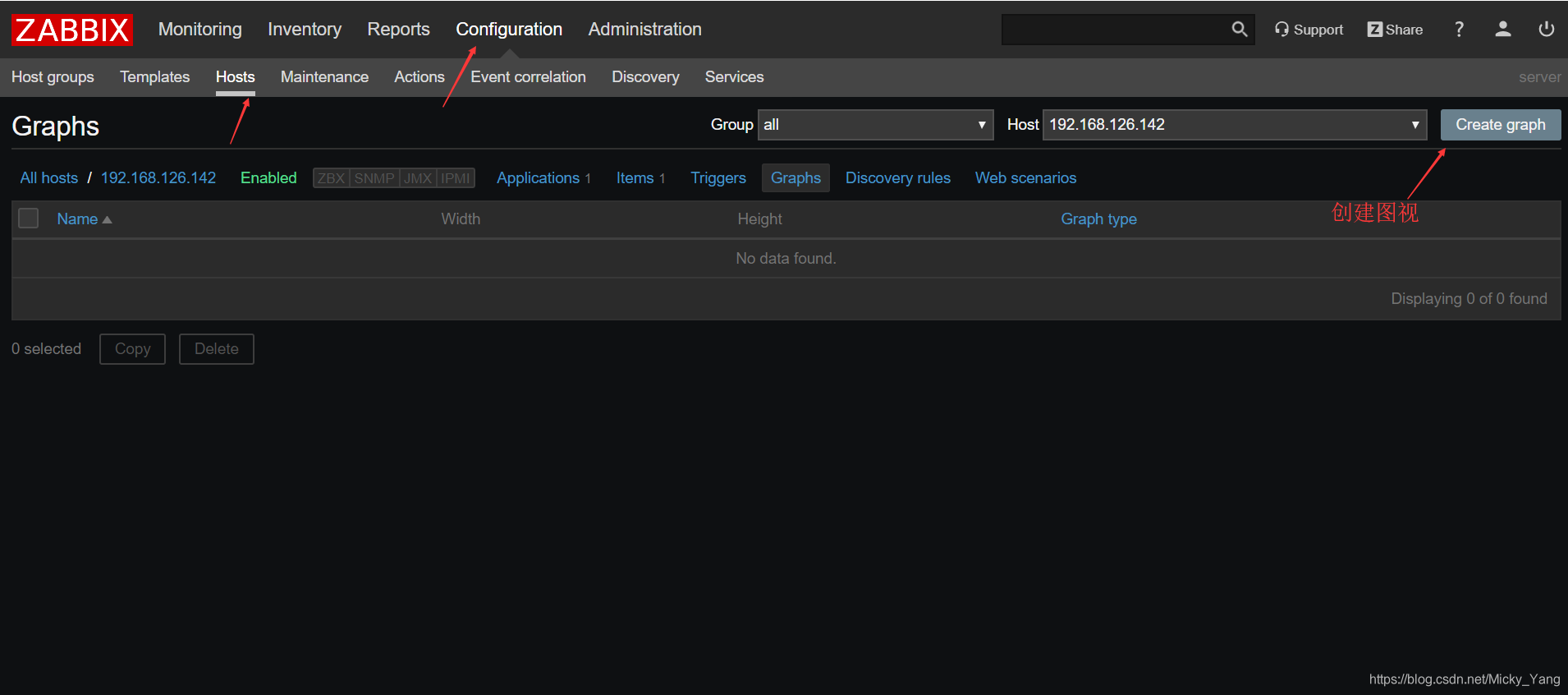Open the Reports menu
This screenshot has width=1568, height=695.
point(398,30)
